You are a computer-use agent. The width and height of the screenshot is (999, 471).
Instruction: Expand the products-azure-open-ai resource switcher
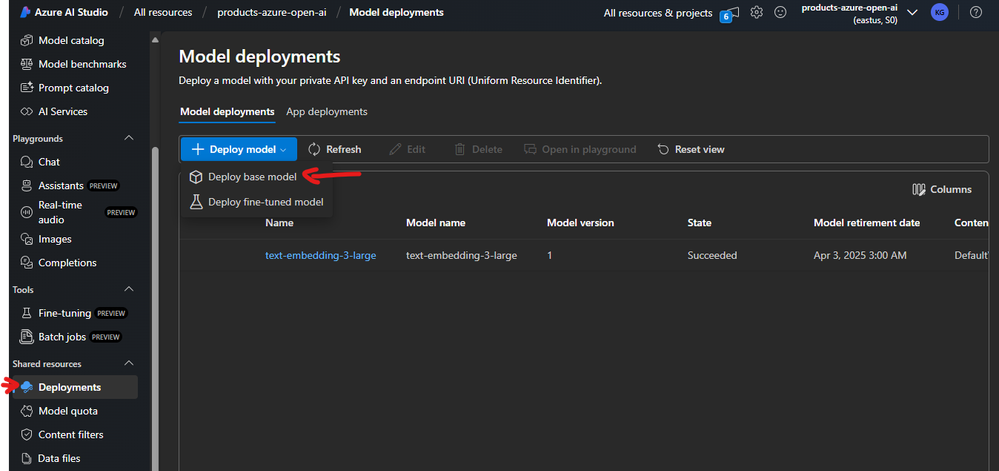912,13
